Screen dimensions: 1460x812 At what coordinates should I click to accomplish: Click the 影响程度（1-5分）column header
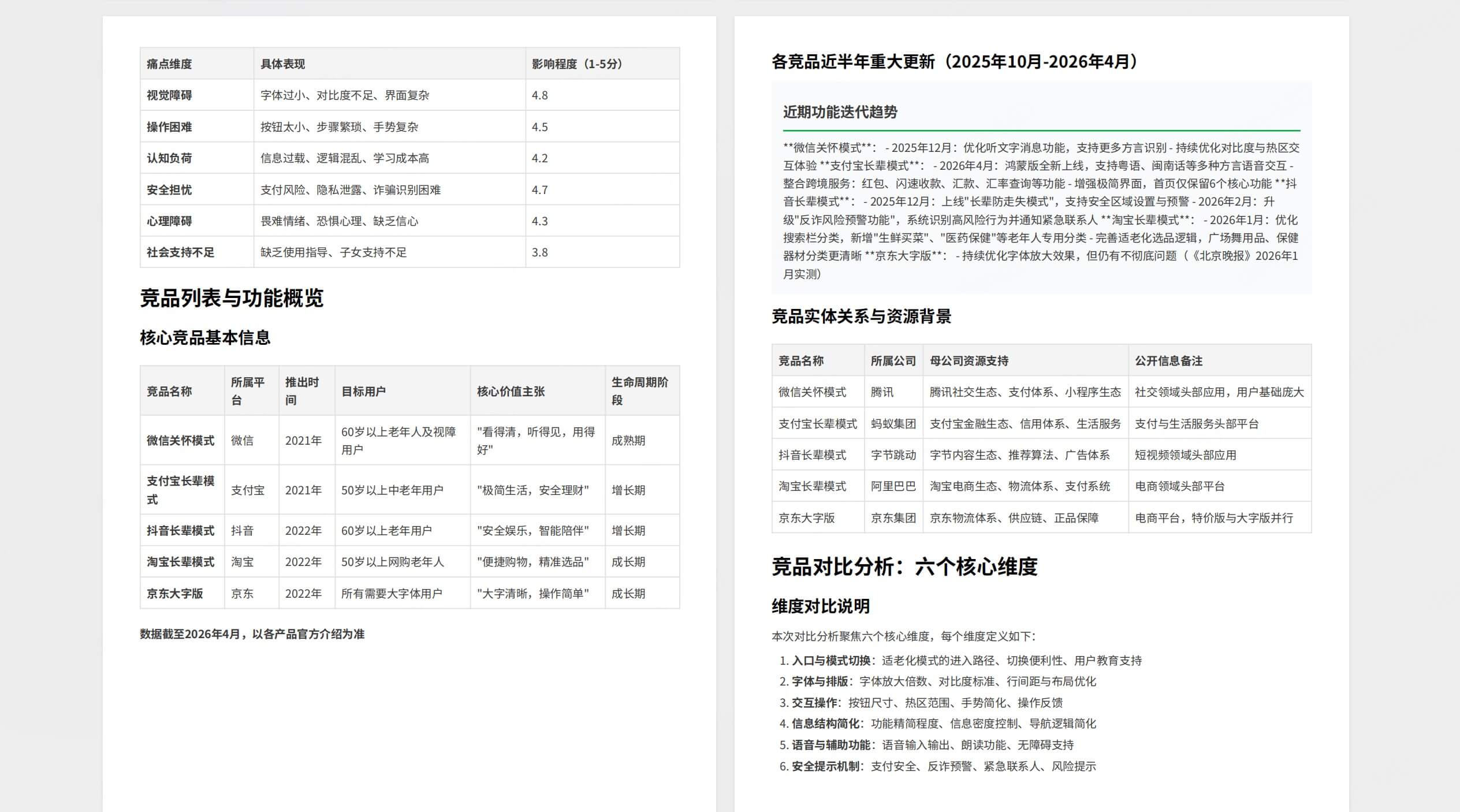[x=577, y=64]
